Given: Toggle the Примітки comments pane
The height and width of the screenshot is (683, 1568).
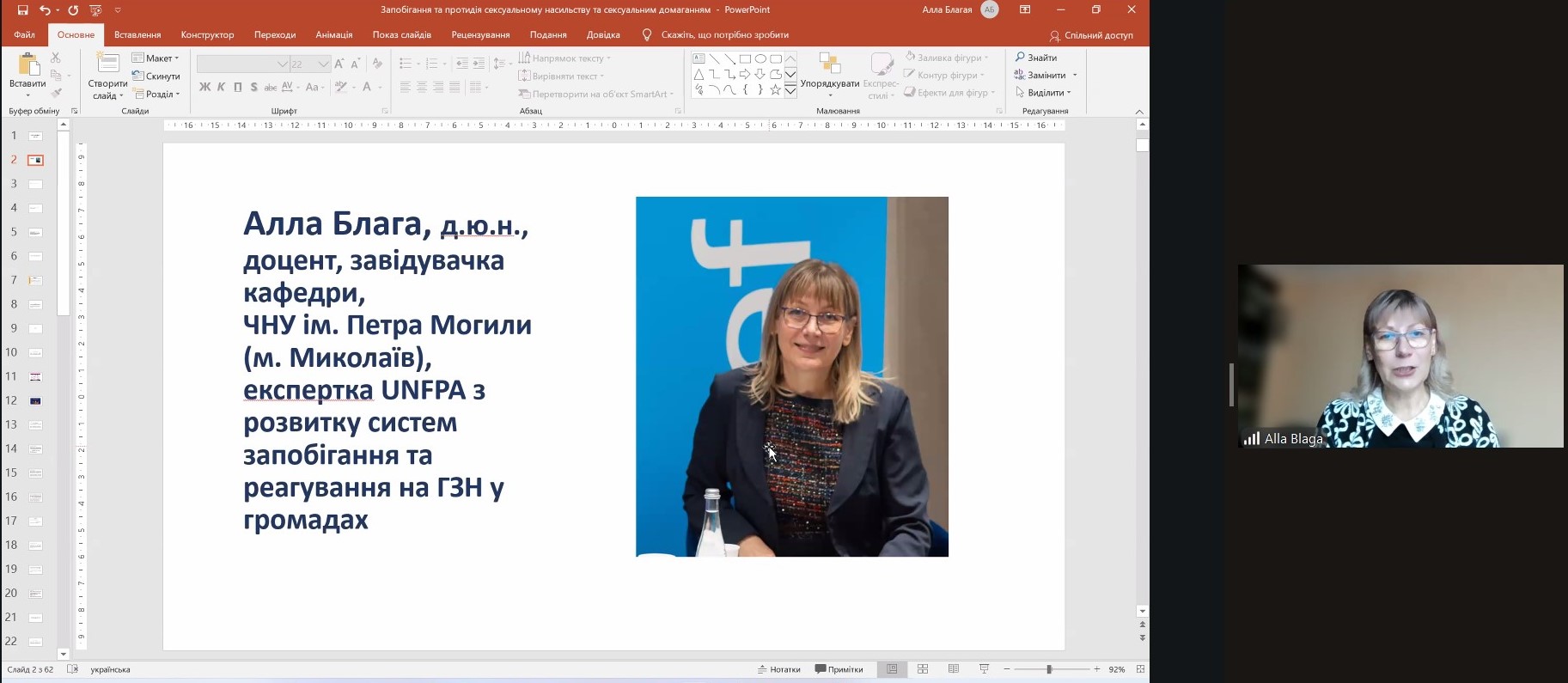Looking at the screenshot, I should tap(839, 669).
